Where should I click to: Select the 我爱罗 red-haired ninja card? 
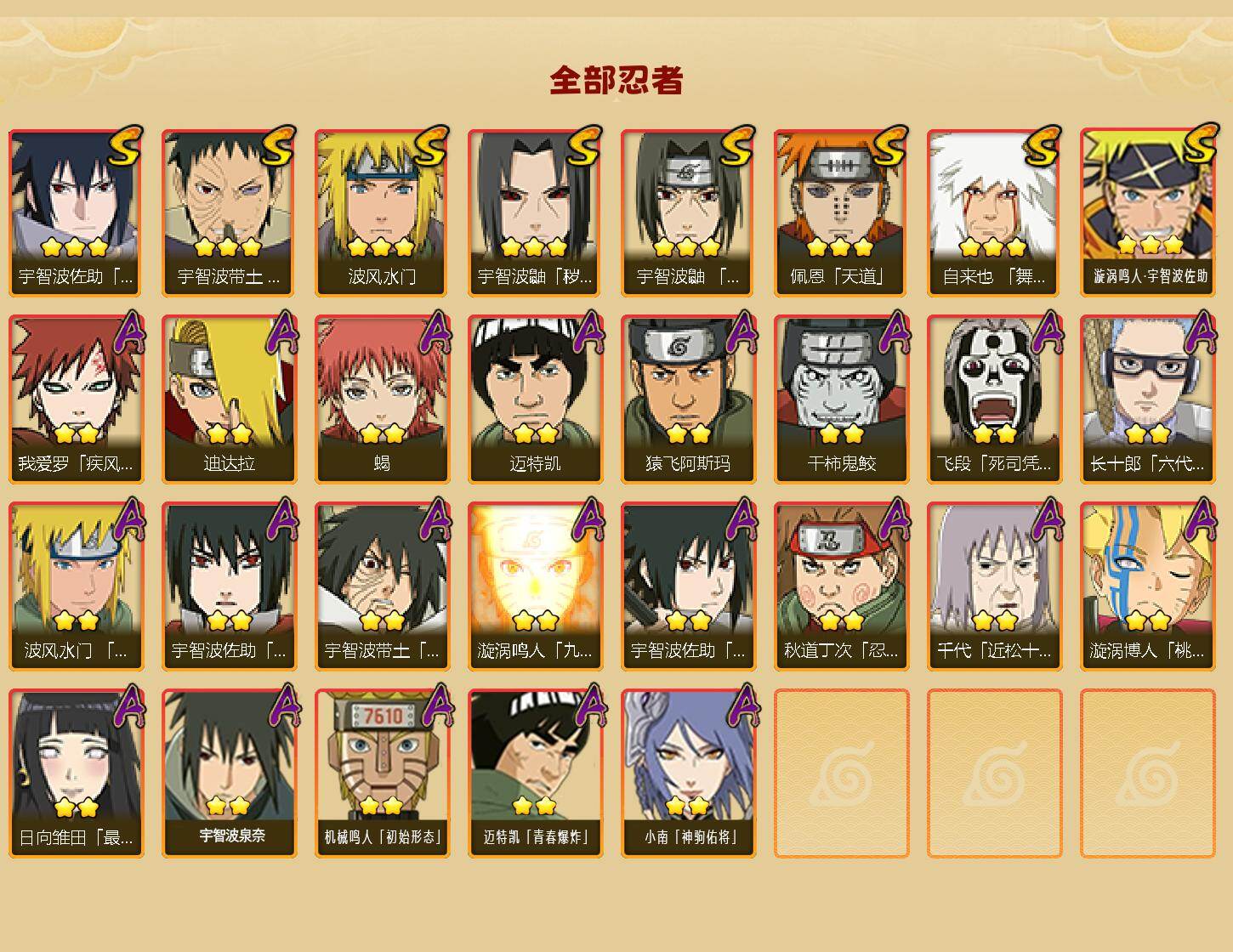[x=76, y=399]
